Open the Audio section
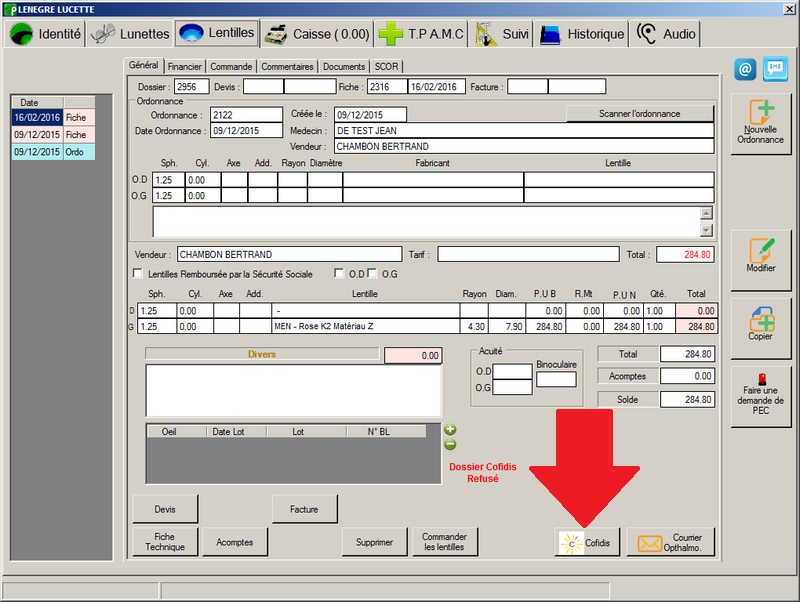Viewport: 800px width, 602px height. (665, 34)
